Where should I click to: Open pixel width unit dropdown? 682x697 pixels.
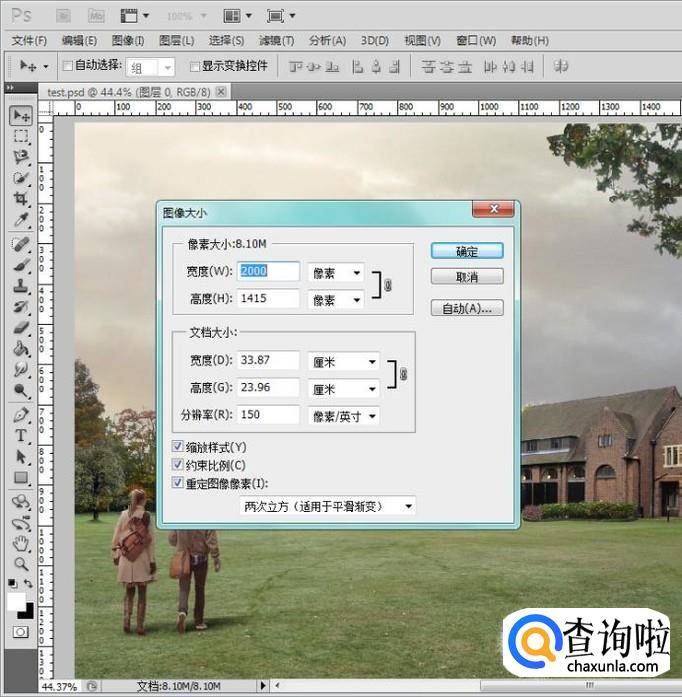click(336, 273)
